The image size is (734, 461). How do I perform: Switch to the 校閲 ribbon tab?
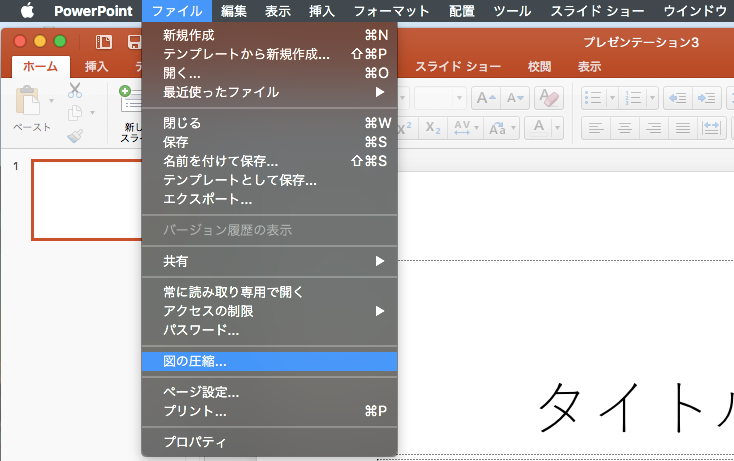(539, 67)
